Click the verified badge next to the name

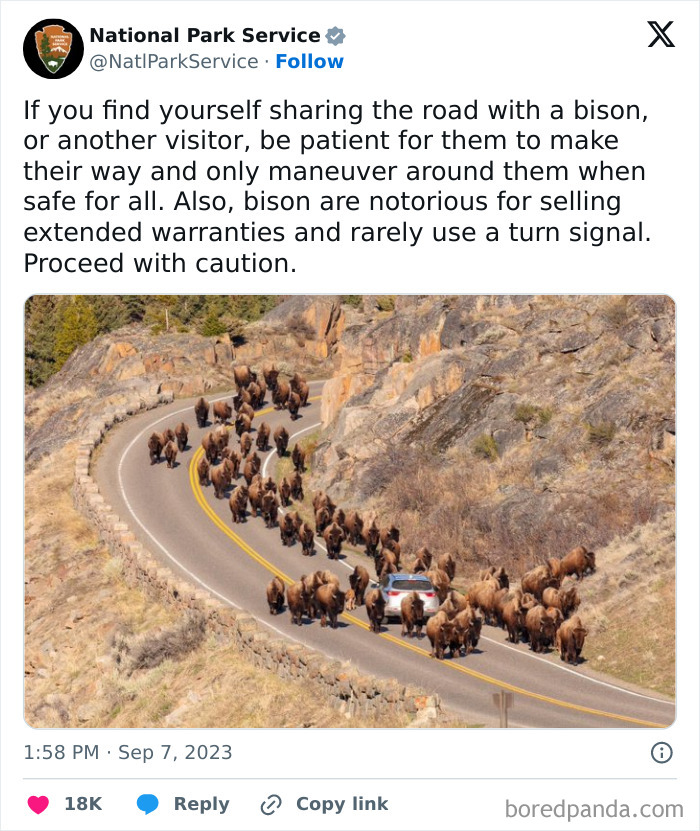(x=334, y=34)
